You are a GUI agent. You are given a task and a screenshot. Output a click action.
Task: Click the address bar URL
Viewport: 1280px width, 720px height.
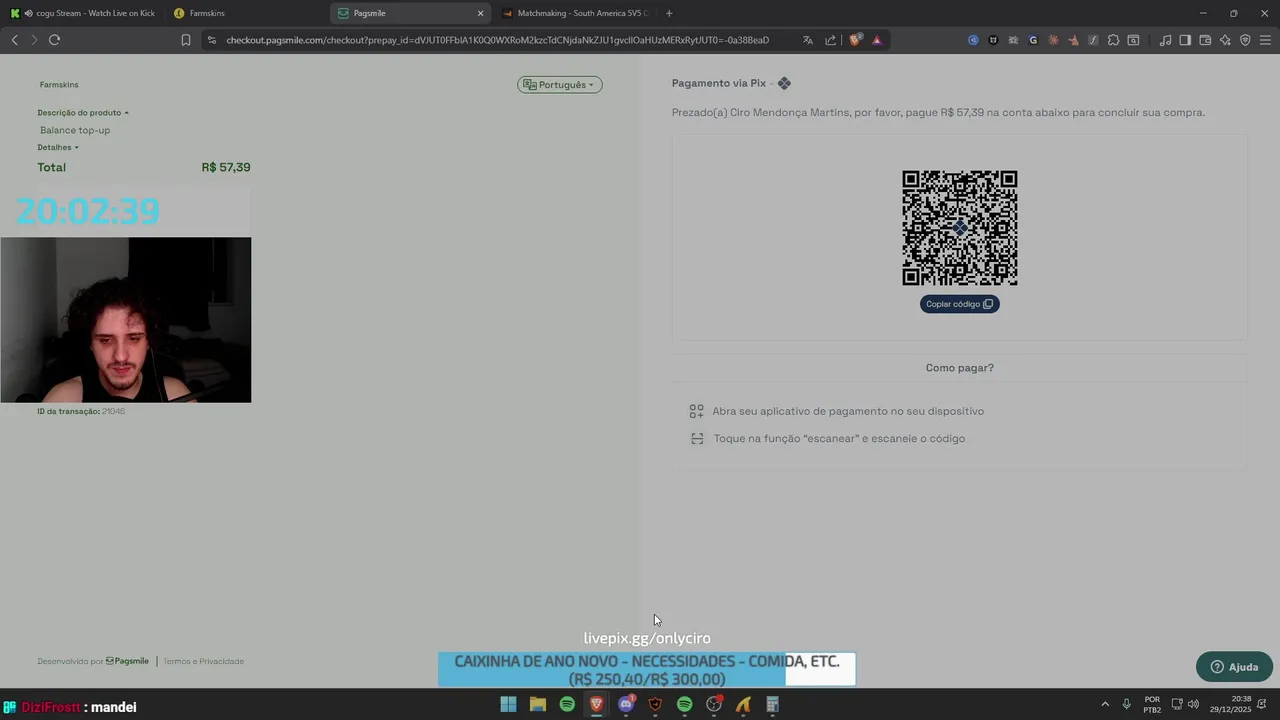pos(497,40)
